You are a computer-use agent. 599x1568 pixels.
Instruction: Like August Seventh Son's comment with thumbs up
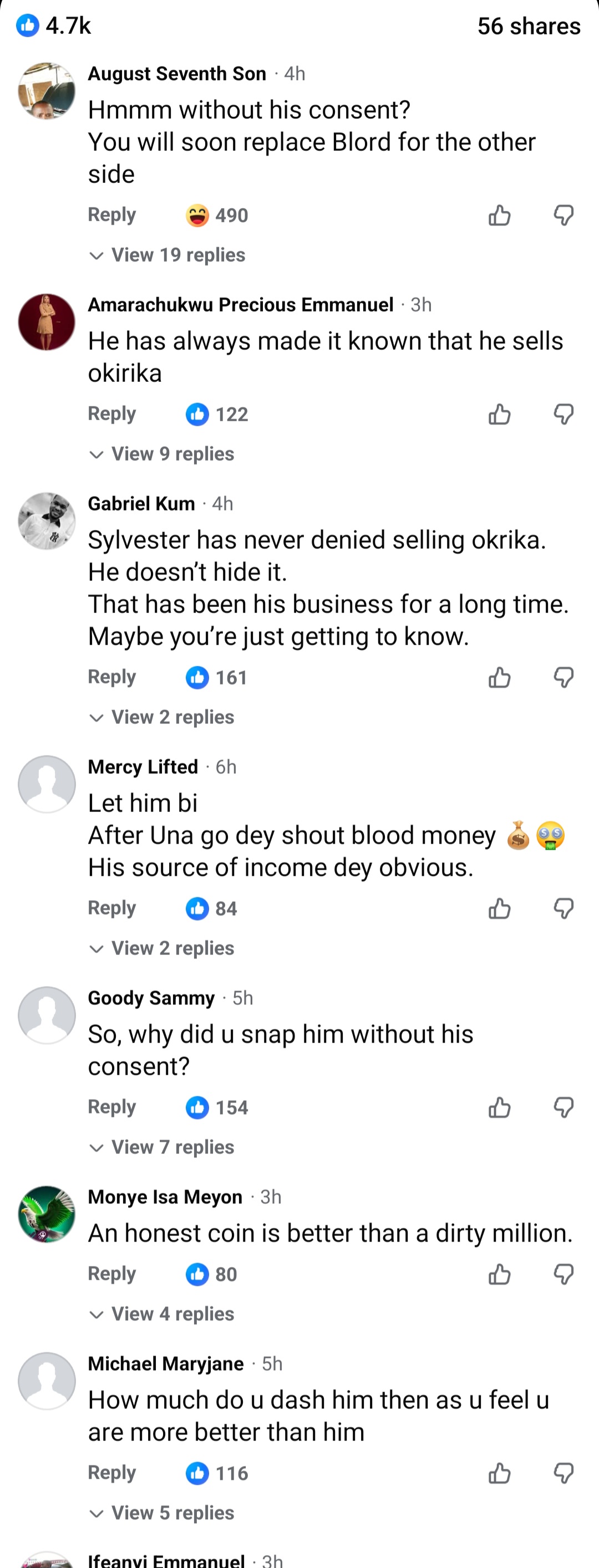tap(499, 215)
